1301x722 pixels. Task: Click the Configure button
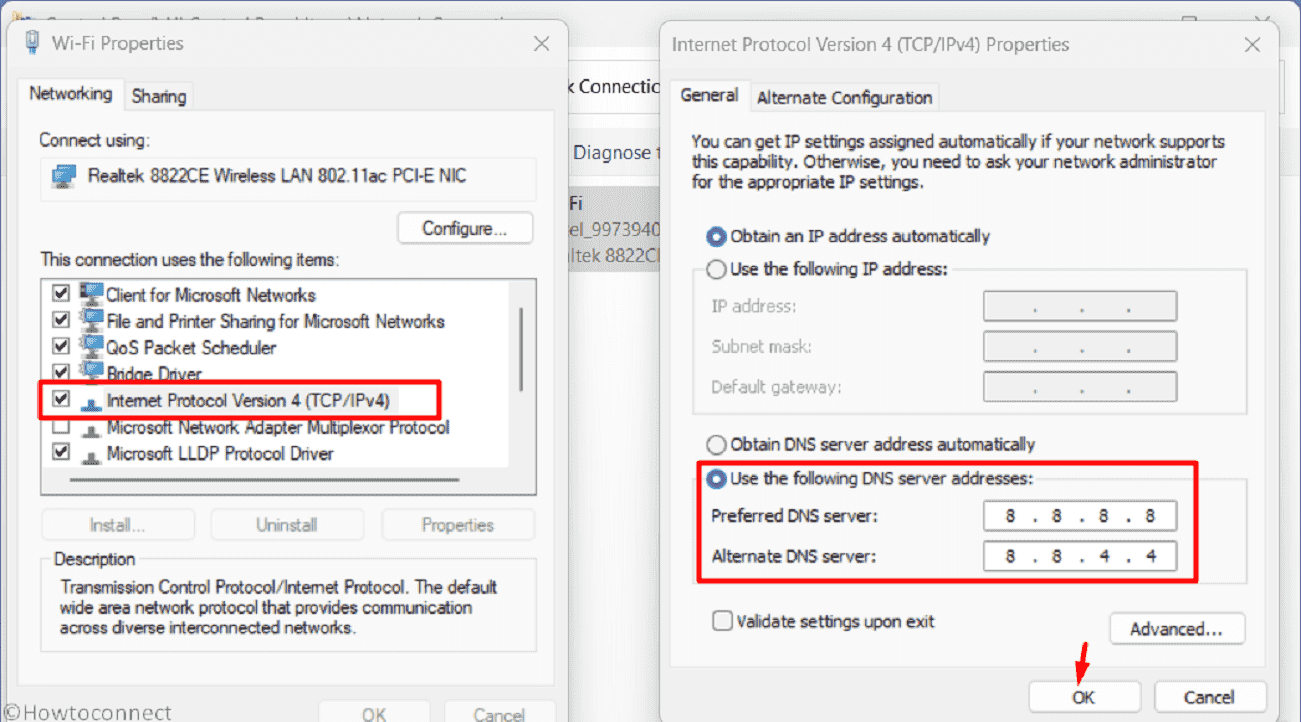[x=464, y=228]
